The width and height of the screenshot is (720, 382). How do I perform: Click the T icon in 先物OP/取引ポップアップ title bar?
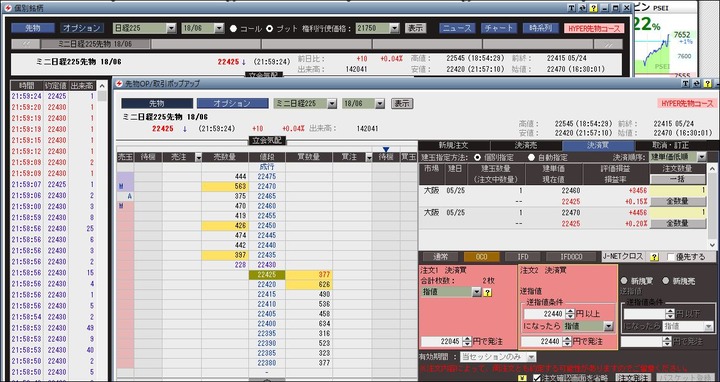[x=686, y=84]
